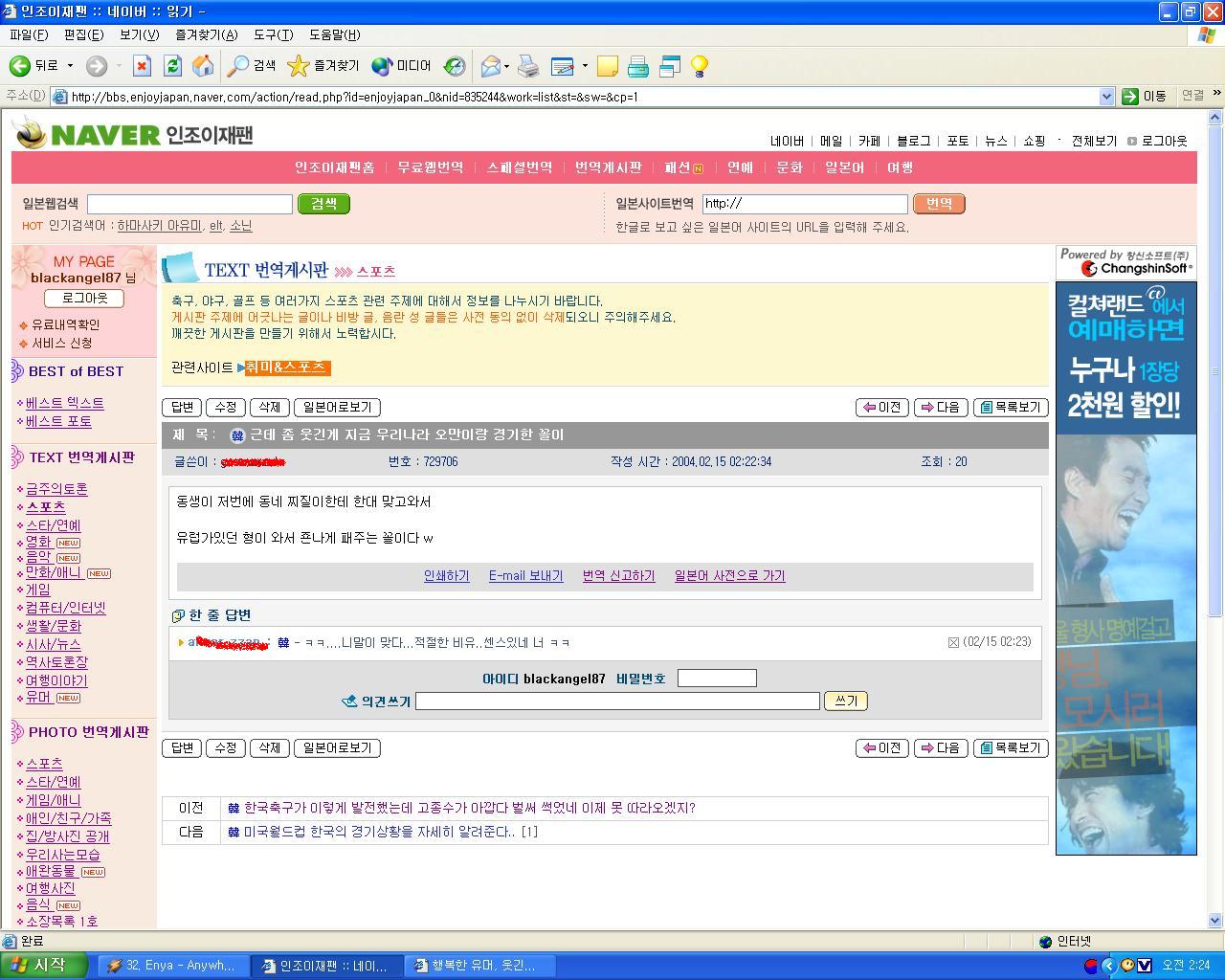Go to browser Home page icon

point(203,66)
